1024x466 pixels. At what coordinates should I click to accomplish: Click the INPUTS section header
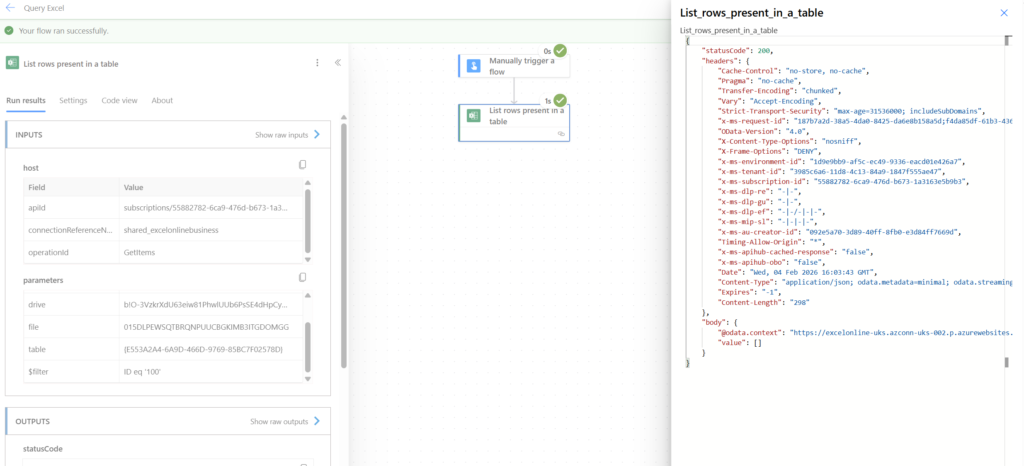click(x=168, y=135)
